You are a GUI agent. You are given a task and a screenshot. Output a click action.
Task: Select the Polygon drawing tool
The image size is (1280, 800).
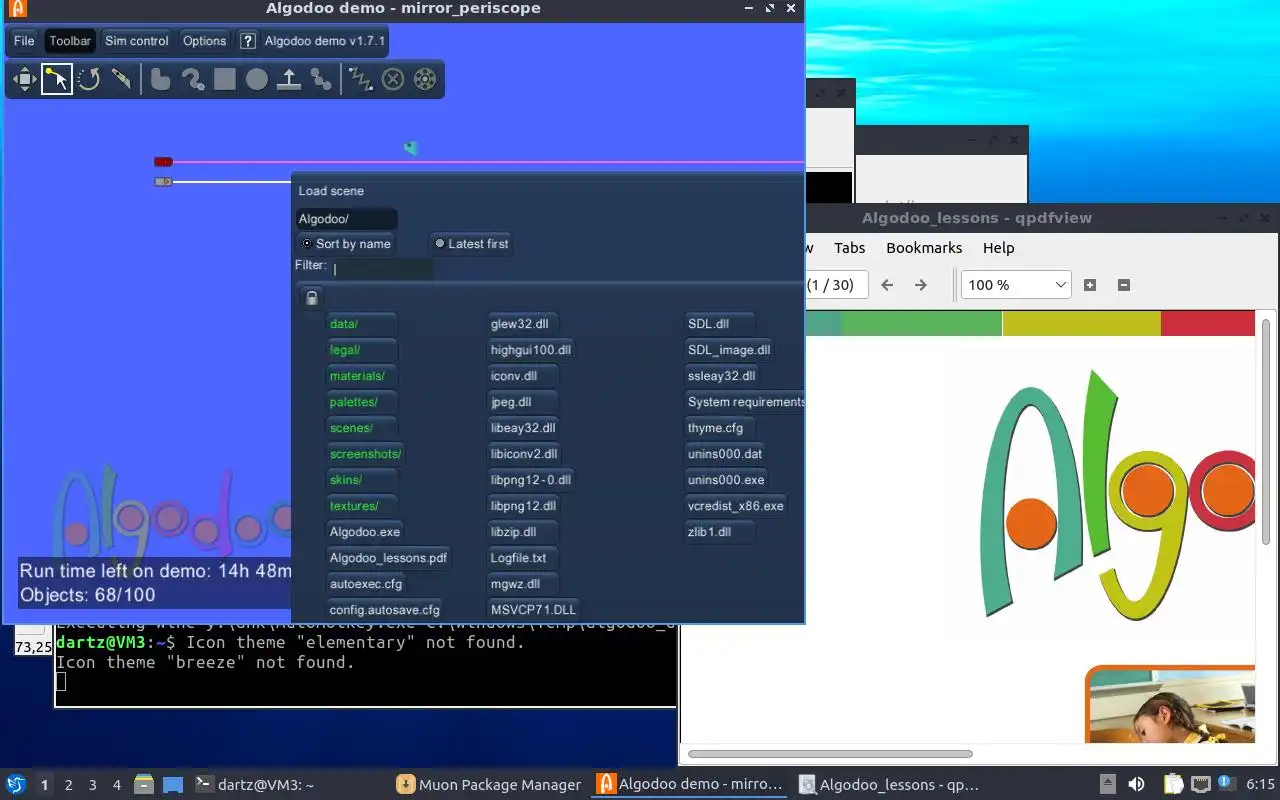coord(160,79)
